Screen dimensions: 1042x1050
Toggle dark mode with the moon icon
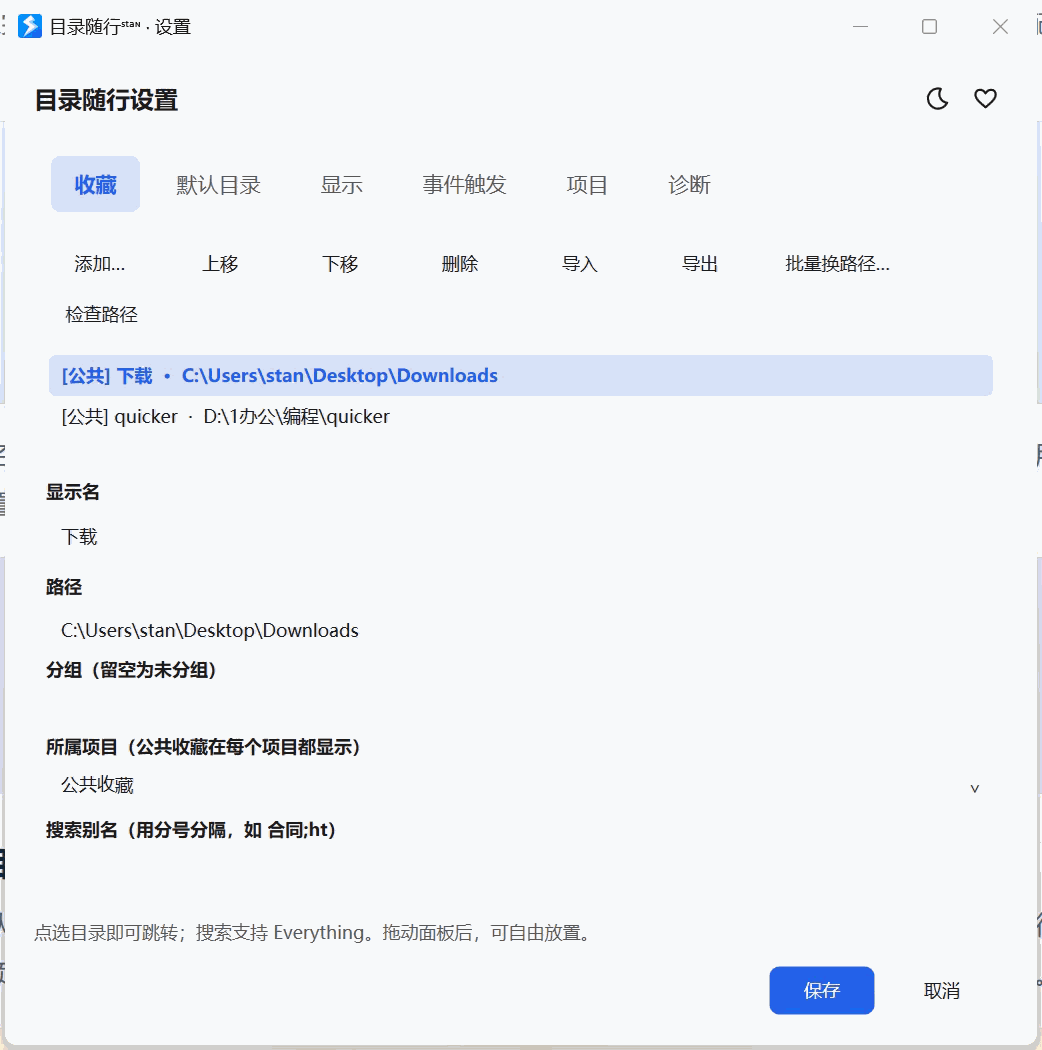point(937,99)
